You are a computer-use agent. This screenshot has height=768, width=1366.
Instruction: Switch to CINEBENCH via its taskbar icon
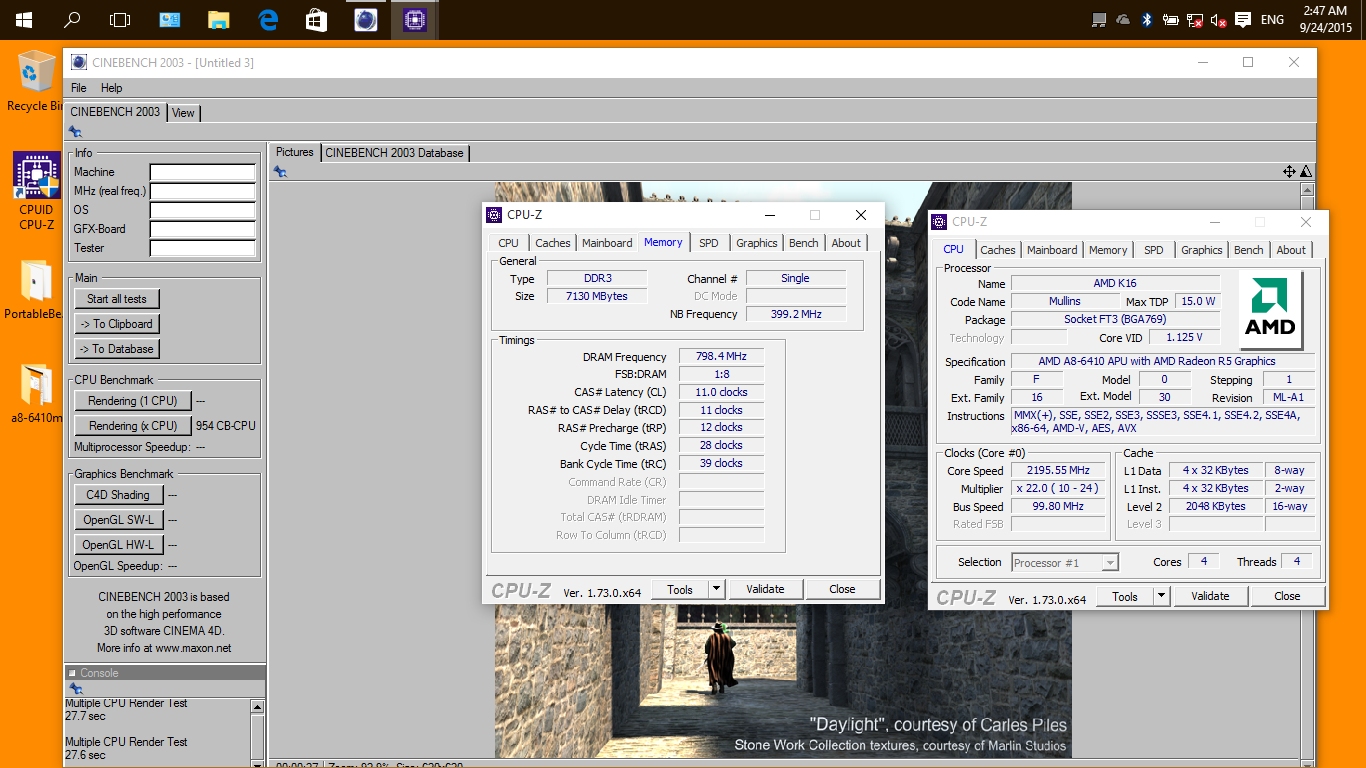tap(365, 19)
